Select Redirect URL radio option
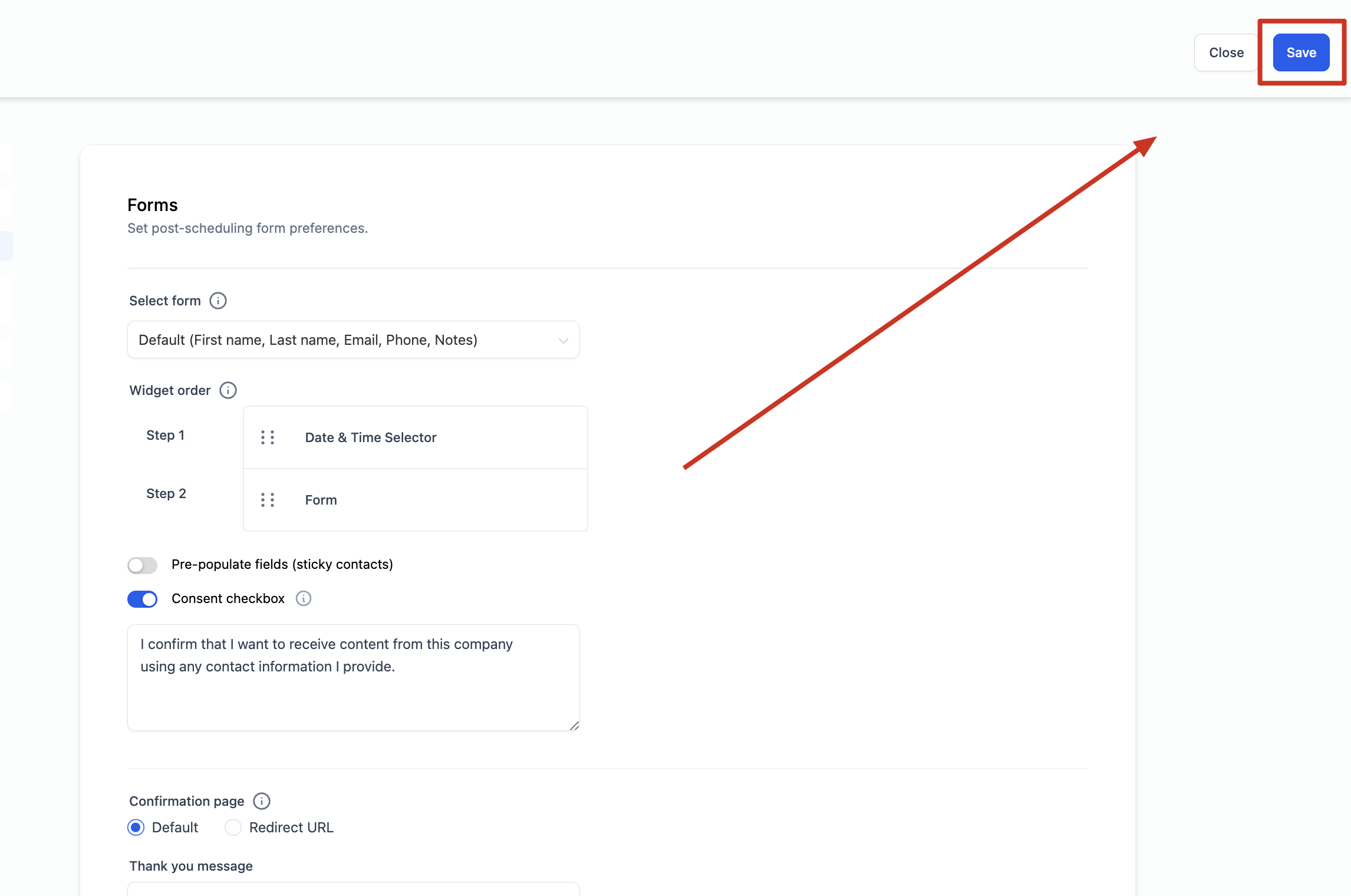The height and width of the screenshot is (896, 1351). (233, 828)
